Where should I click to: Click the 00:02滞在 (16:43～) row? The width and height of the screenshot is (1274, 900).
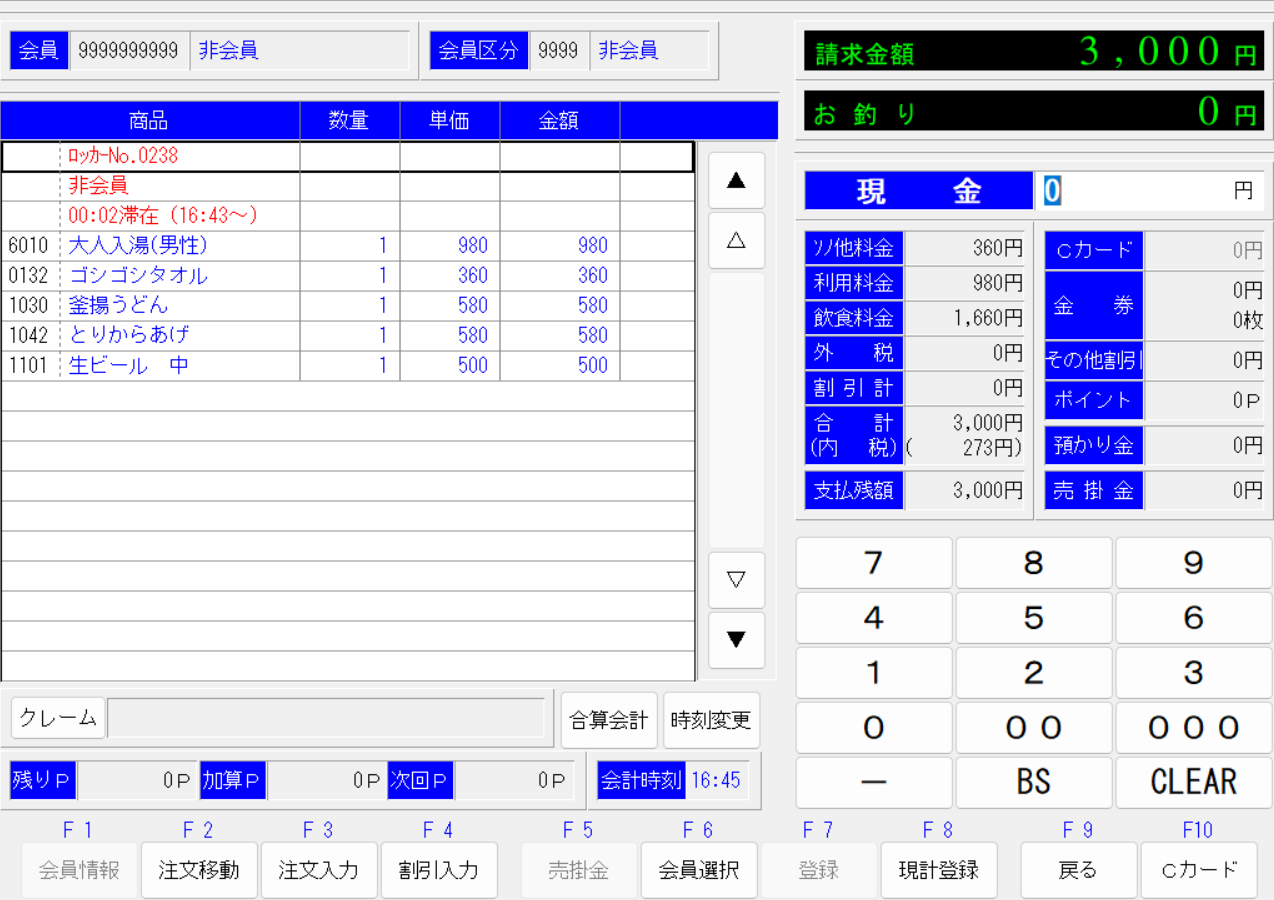tap(347, 216)
